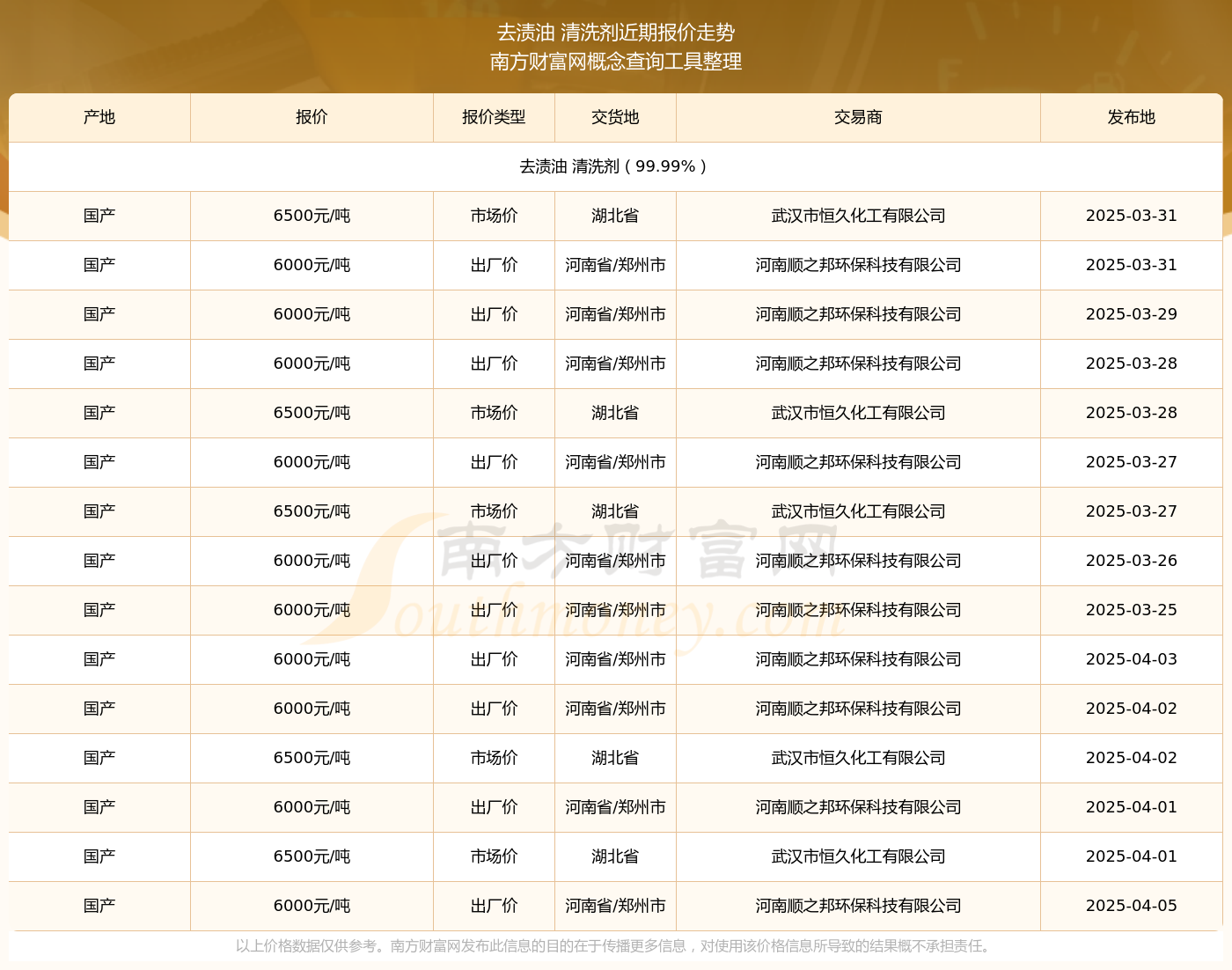Select the 交易商 column header
The height and width of the screenshot is (970, 1232).
(x=858, y=117)
